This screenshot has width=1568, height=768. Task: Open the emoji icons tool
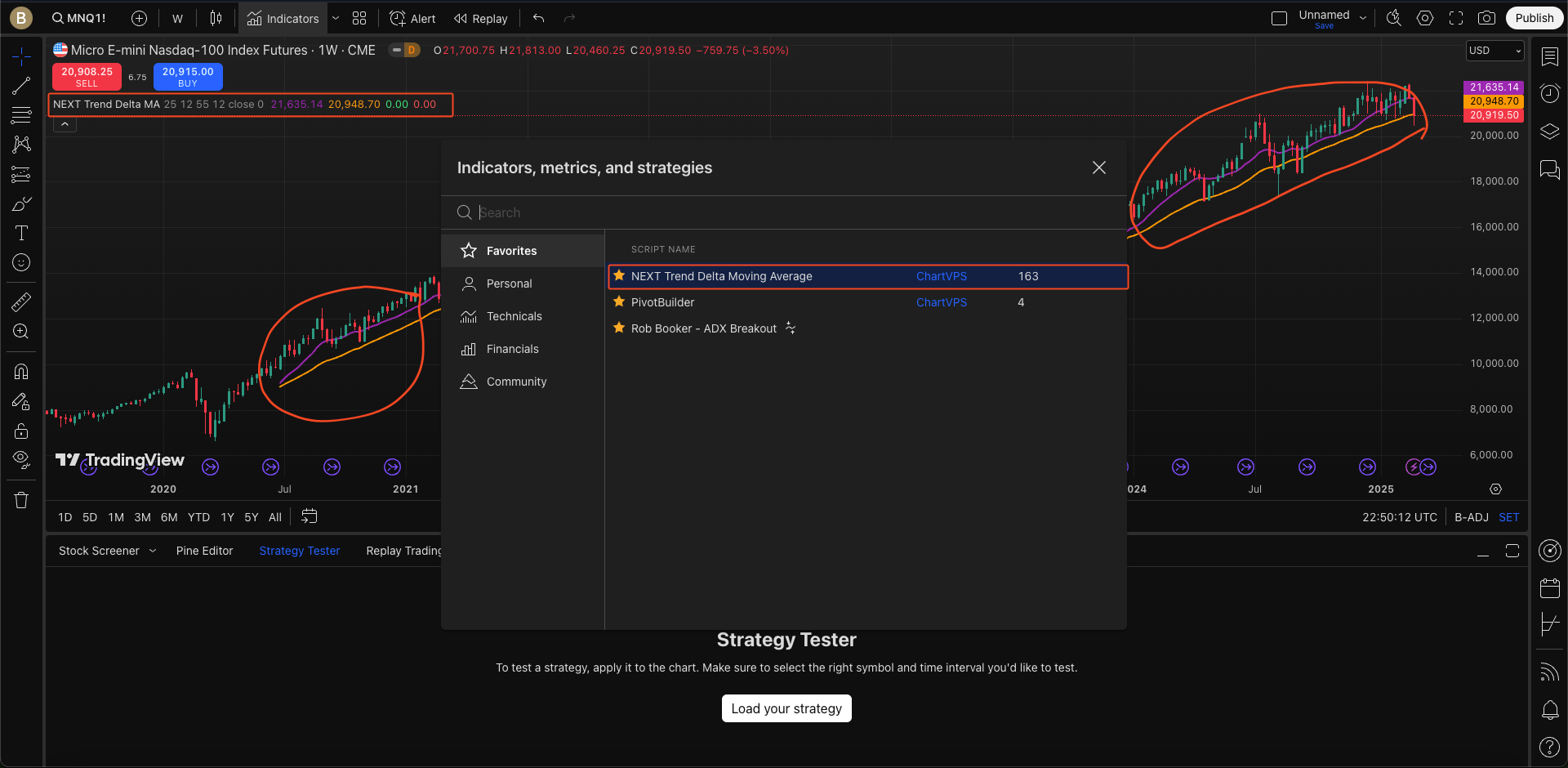point(21,262)
